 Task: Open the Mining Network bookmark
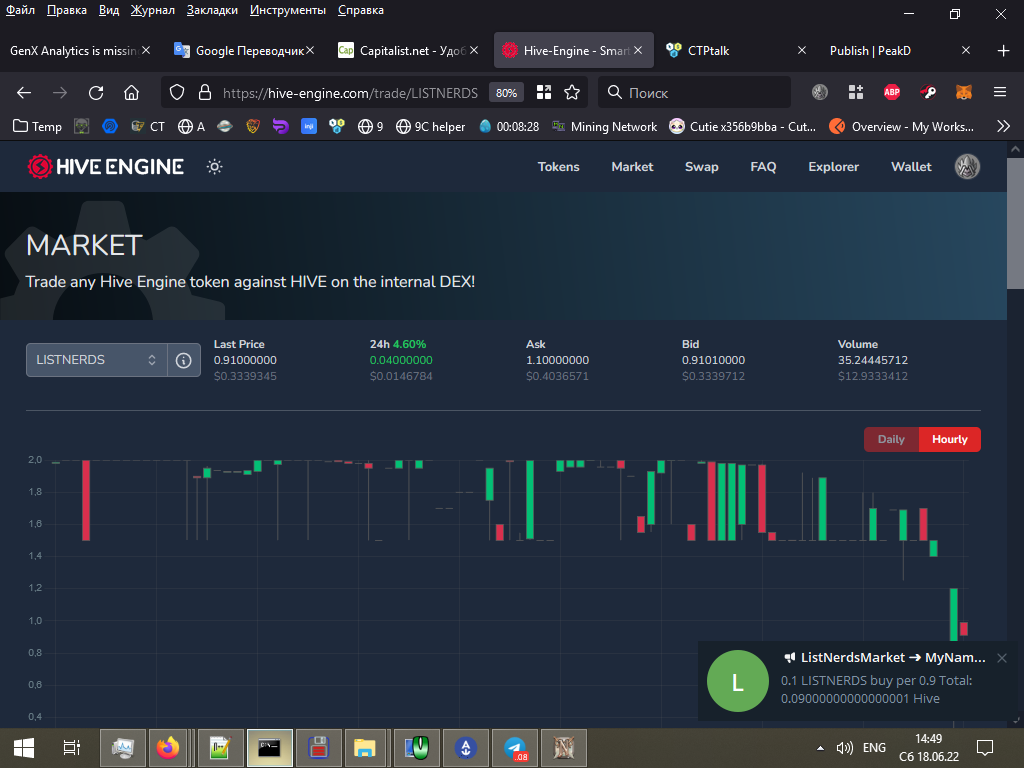604,126
